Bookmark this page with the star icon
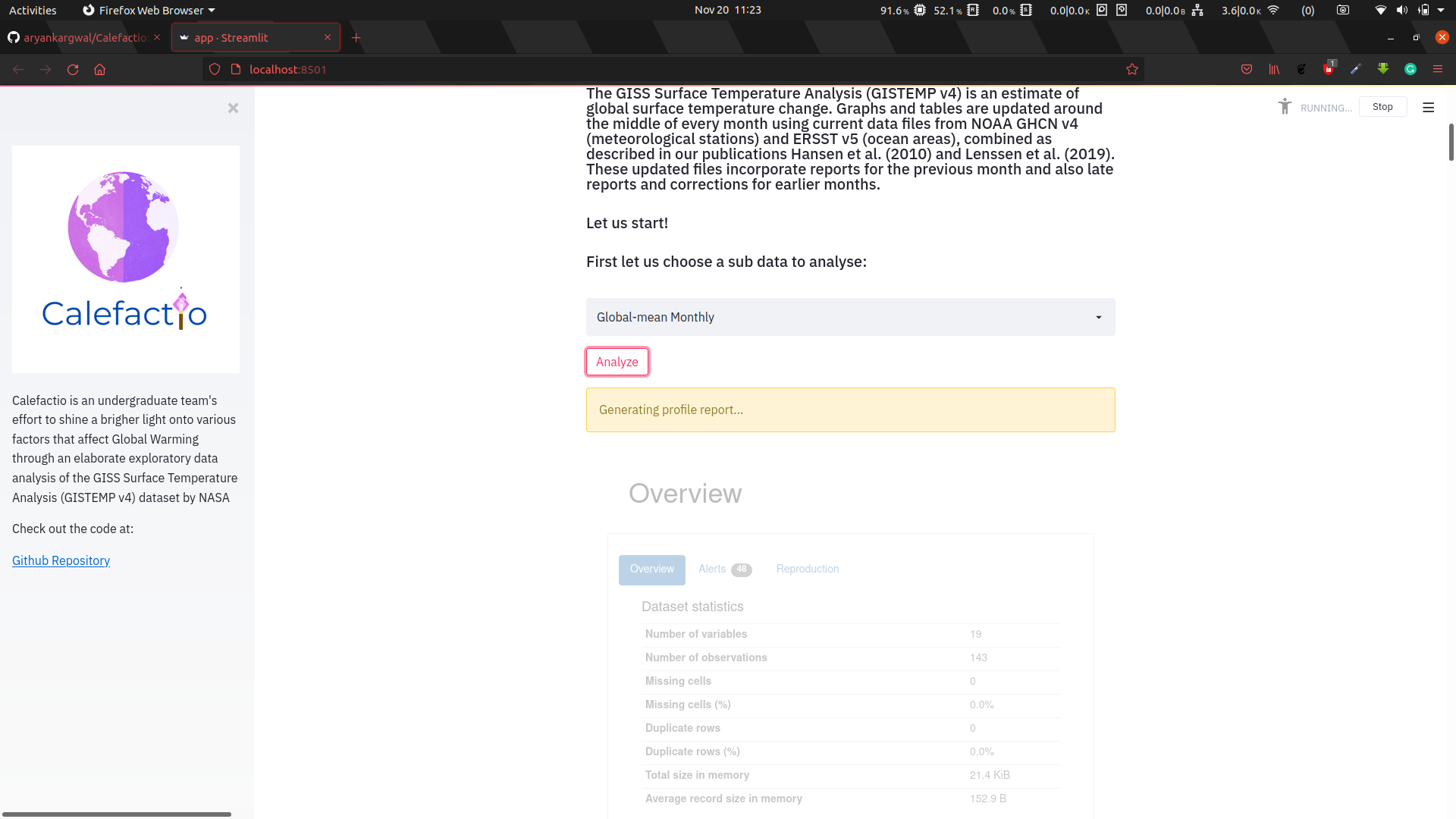The height and width of the screenshot is (819, 1456). 1131,70
